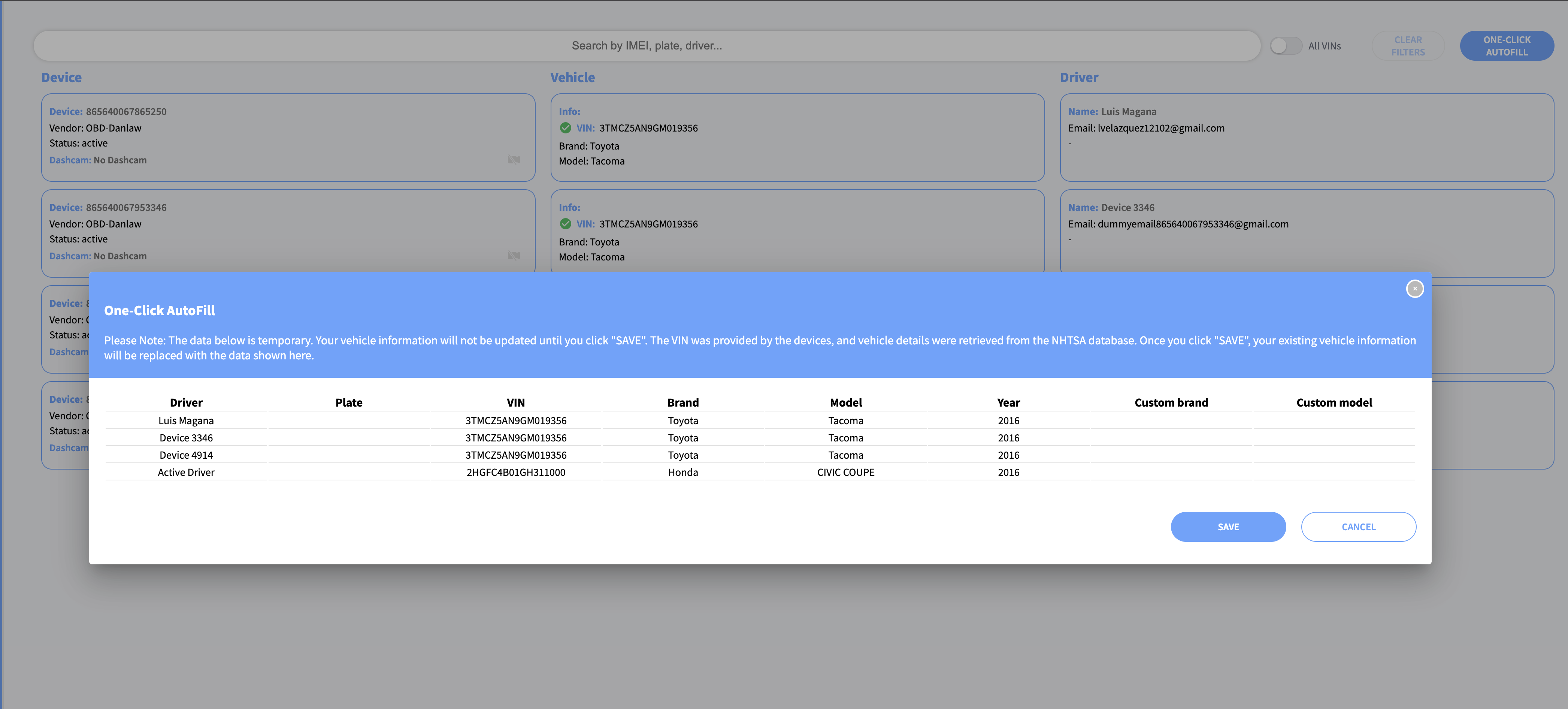1568x709 pixels.
Task: Click Toyota cell in Device 3346 row
Action: click(683, 438)
